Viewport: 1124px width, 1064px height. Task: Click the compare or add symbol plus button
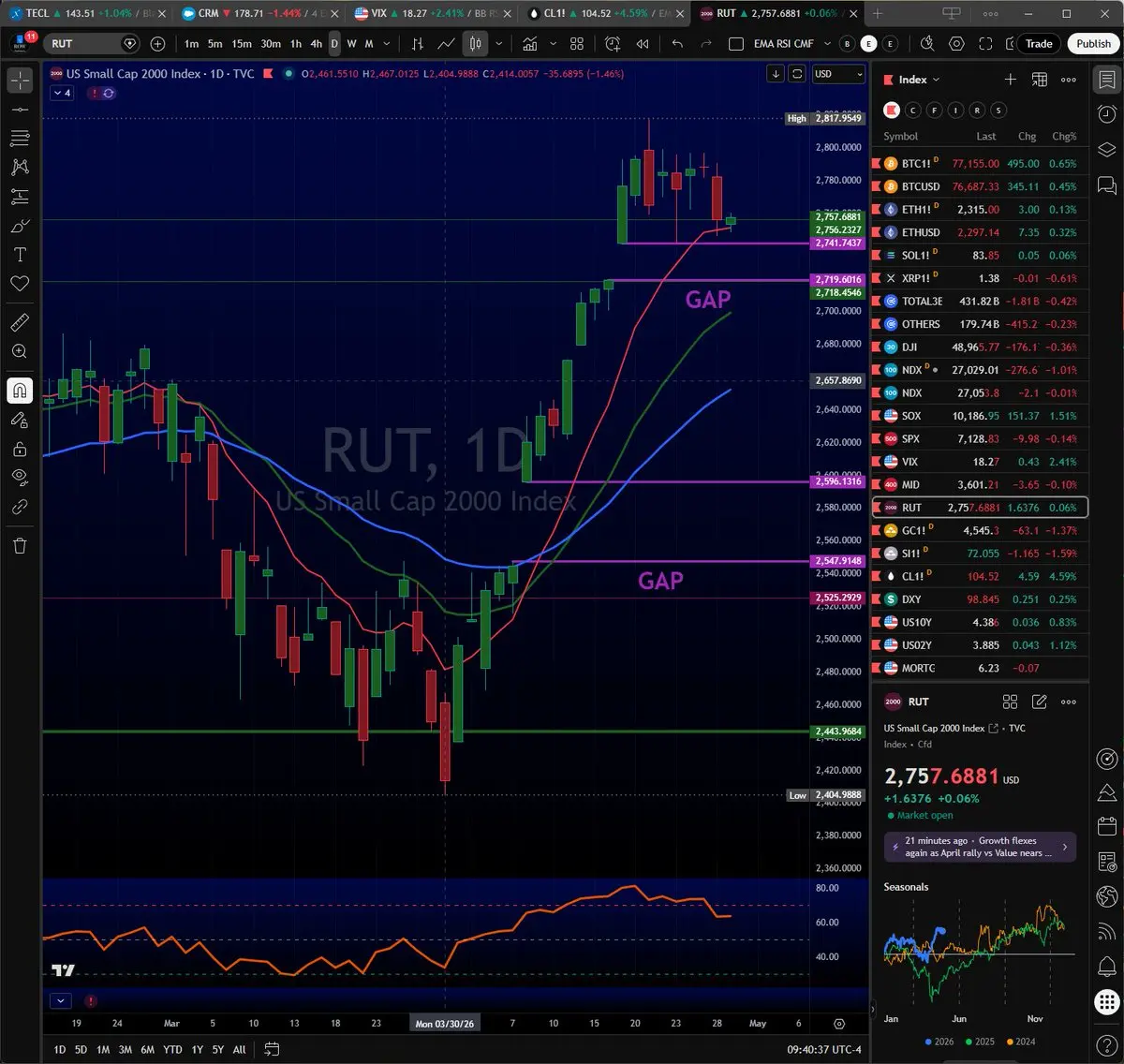coord(157,44)
